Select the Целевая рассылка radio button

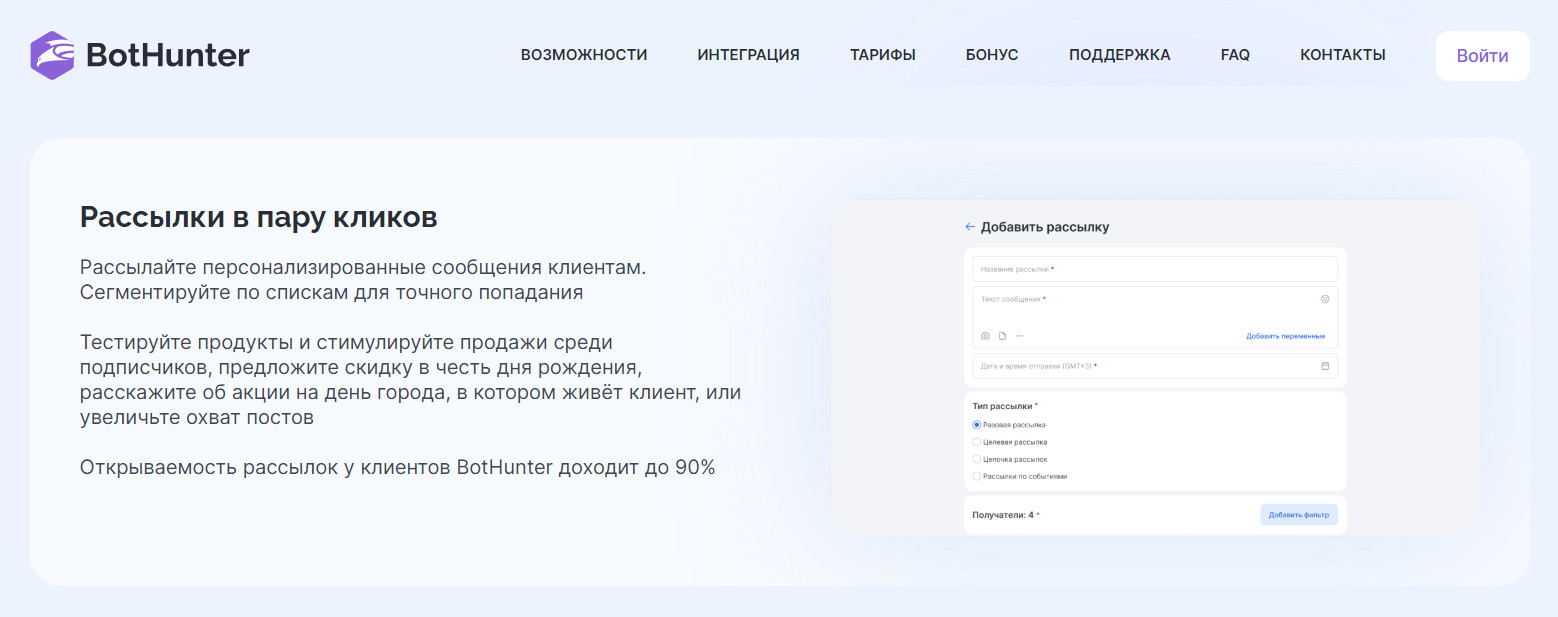pos(977,442)
